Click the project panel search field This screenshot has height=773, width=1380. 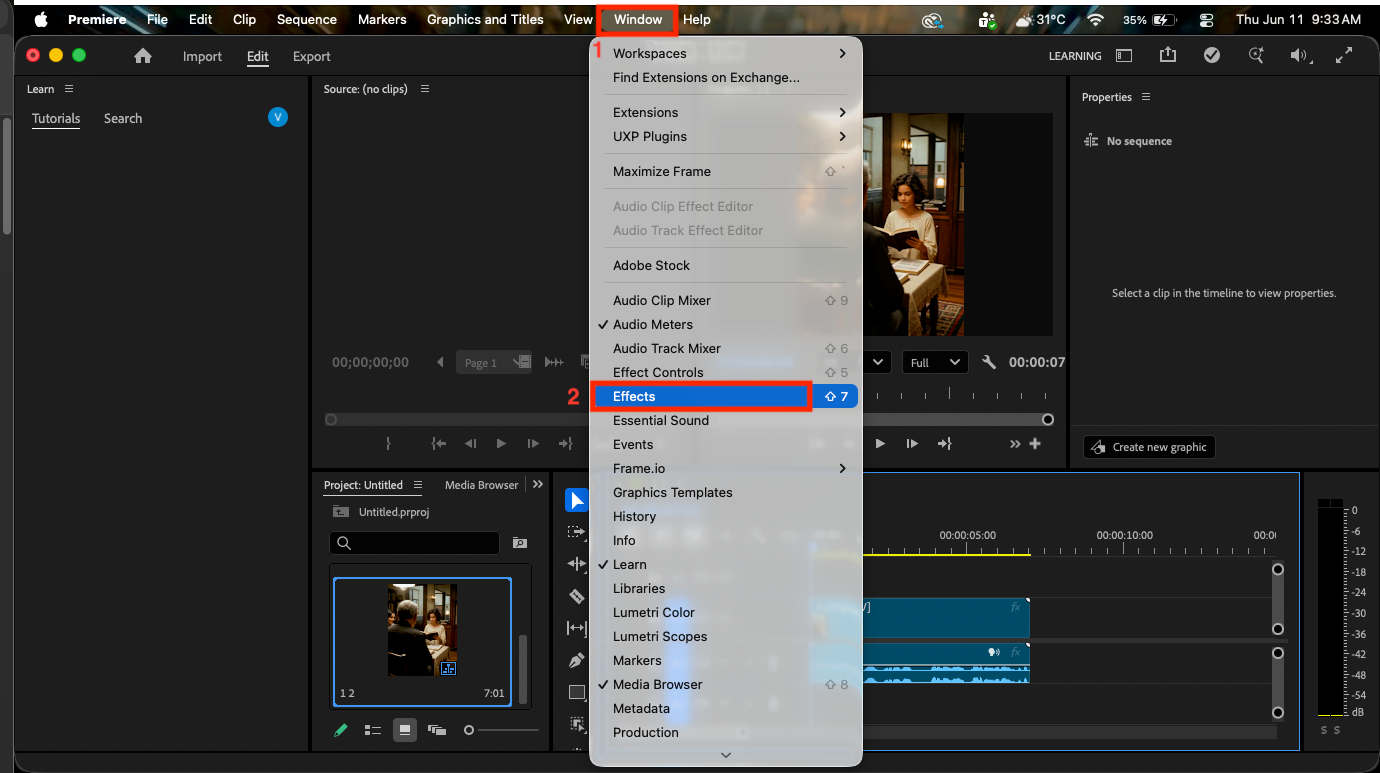(414, 543)
